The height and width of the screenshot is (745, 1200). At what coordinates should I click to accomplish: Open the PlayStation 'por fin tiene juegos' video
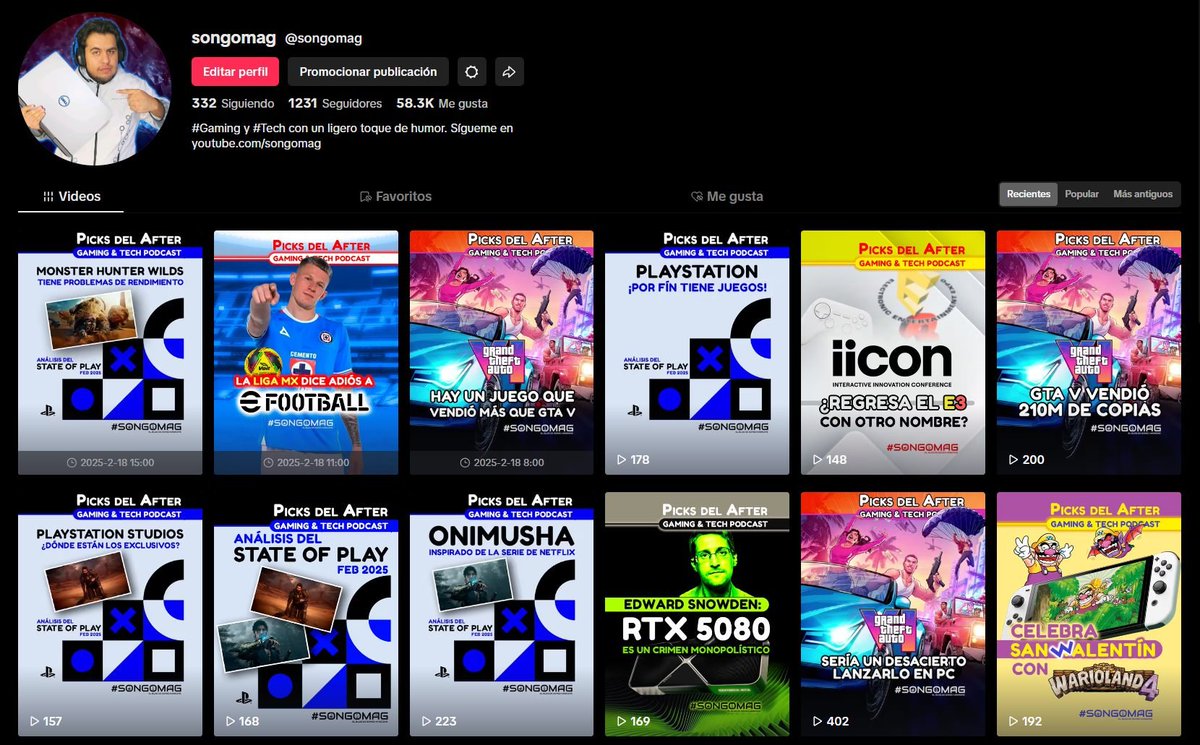[697, 352]
